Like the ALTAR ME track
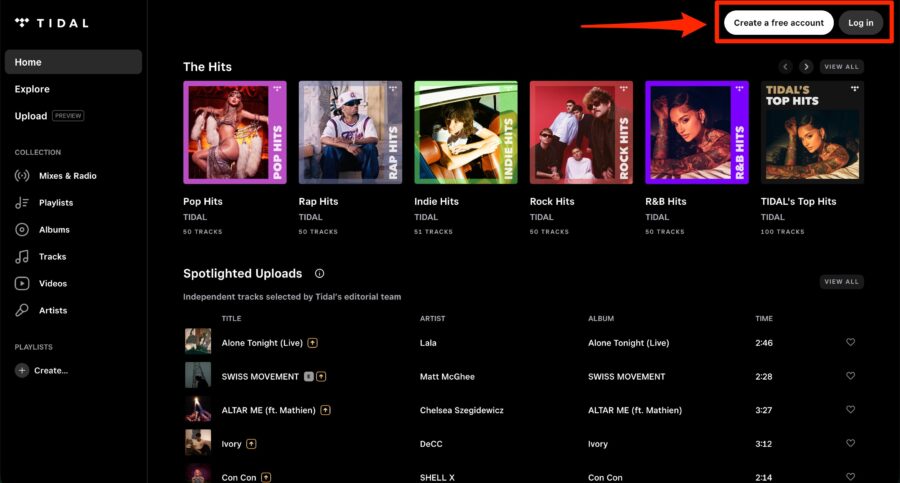900x483 pixels. 850,410
